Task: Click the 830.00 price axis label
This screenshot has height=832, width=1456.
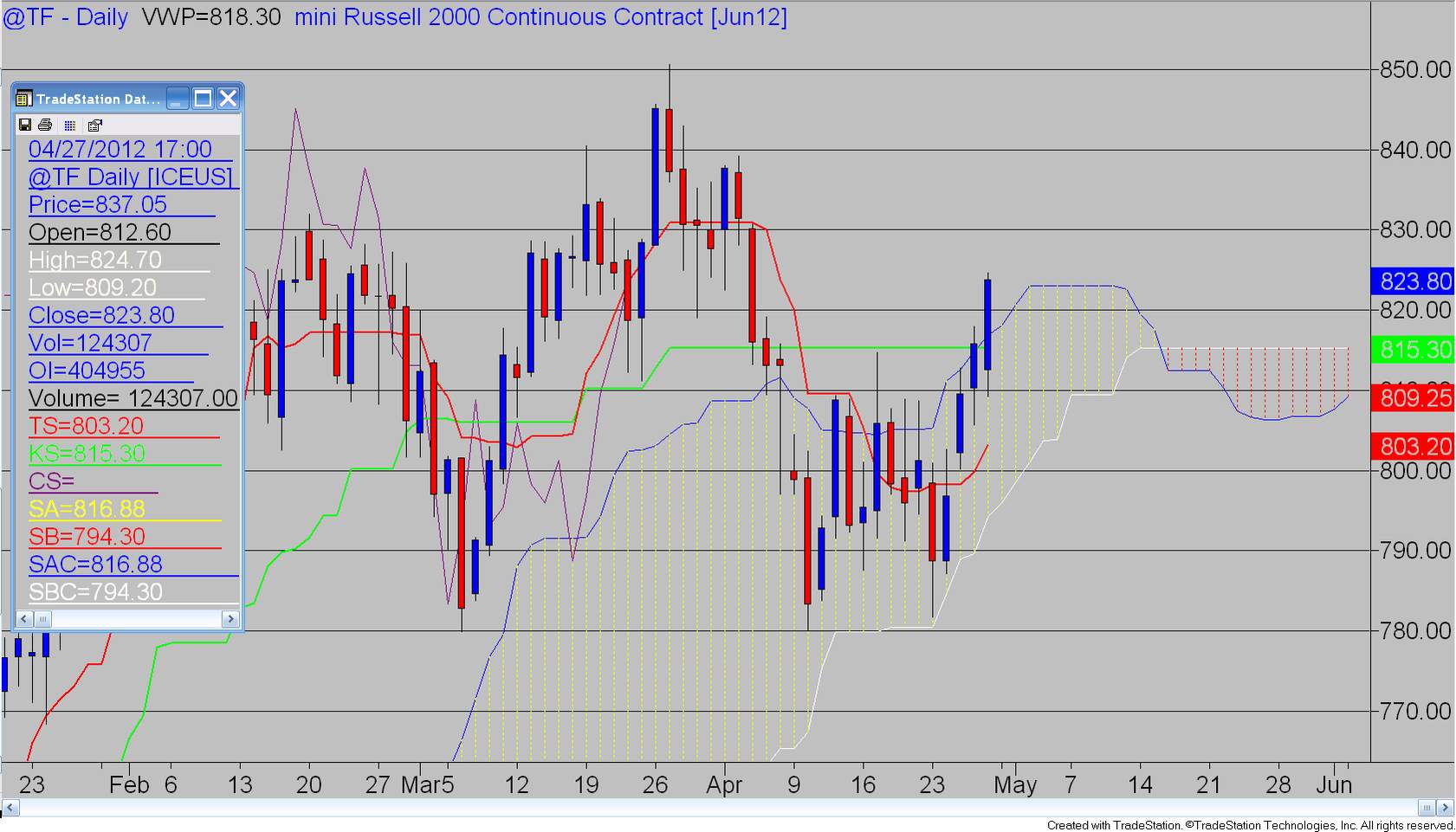Action: (1415, 229)
